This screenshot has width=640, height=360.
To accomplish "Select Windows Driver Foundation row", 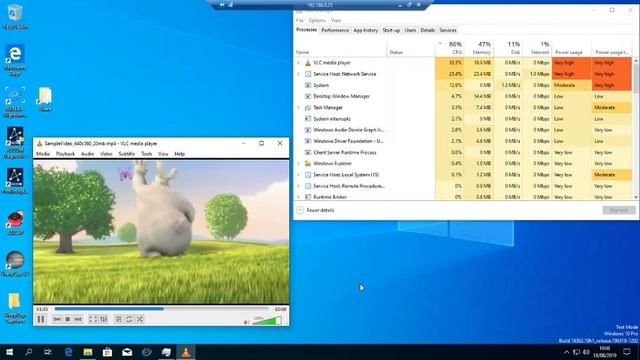I will tap(463, 141).
